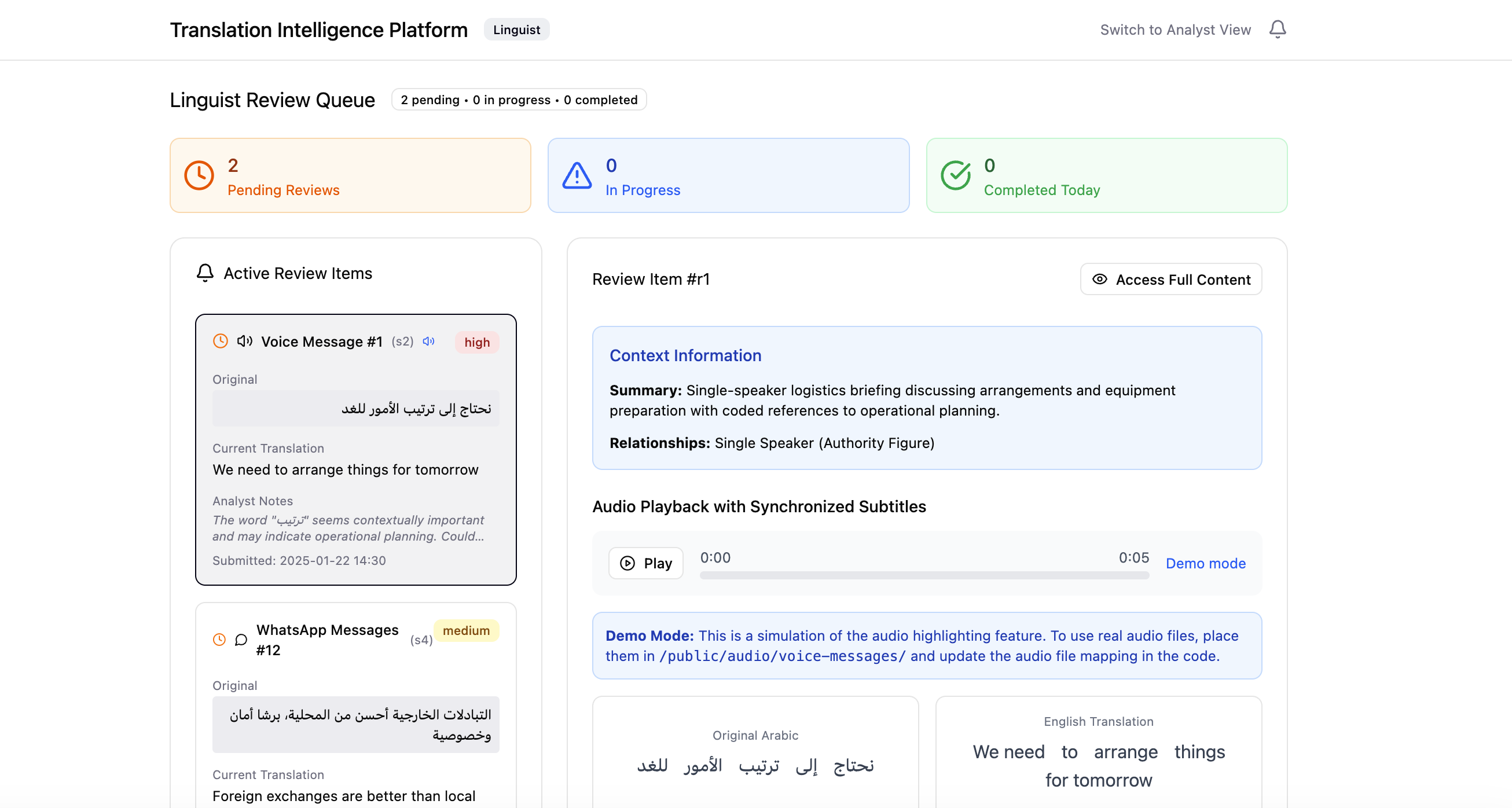1512x808 pixels.
Task: Click the words for tomorrow in English Translation
Action: (x=1098, y=780)
